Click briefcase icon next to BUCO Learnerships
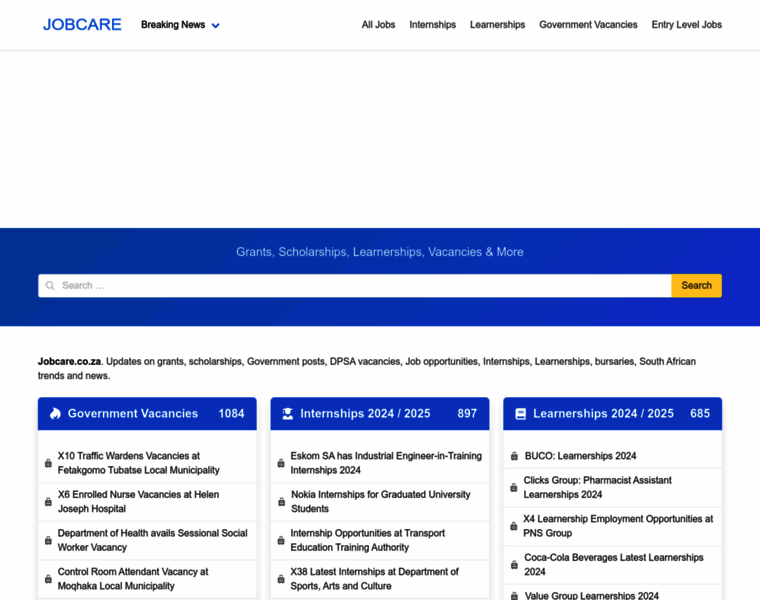This screenshot has width=760, height=600. pyautogui.click(x=514, y=457)
